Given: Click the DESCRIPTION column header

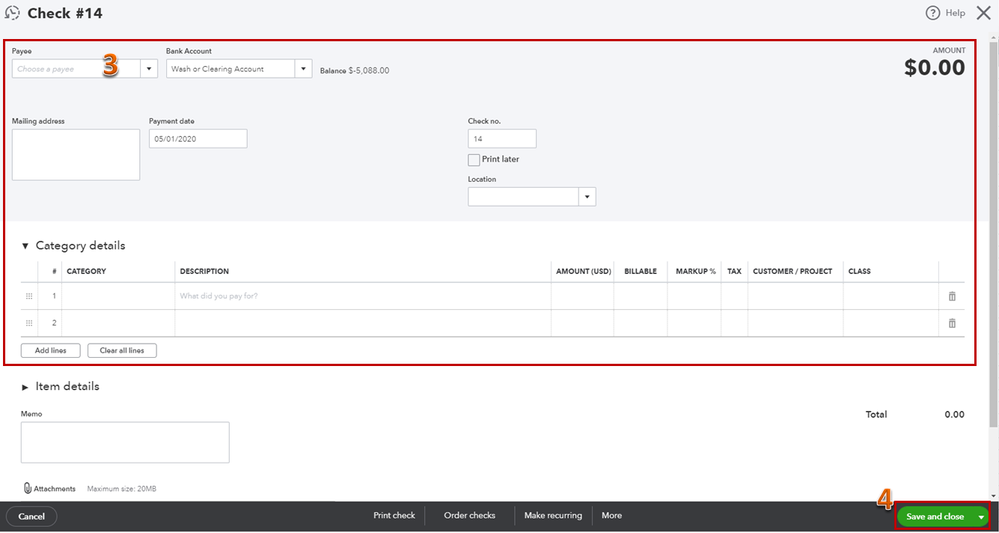Looking at the screenshot, I should click(x=205, y=271).
